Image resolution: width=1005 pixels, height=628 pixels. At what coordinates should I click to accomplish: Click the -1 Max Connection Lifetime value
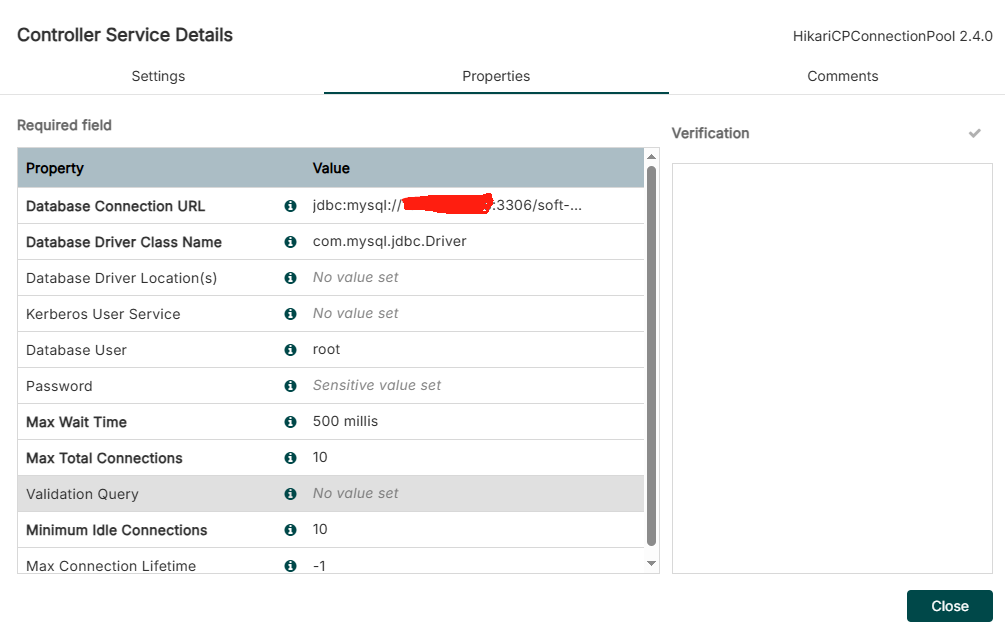pos(319,566)
